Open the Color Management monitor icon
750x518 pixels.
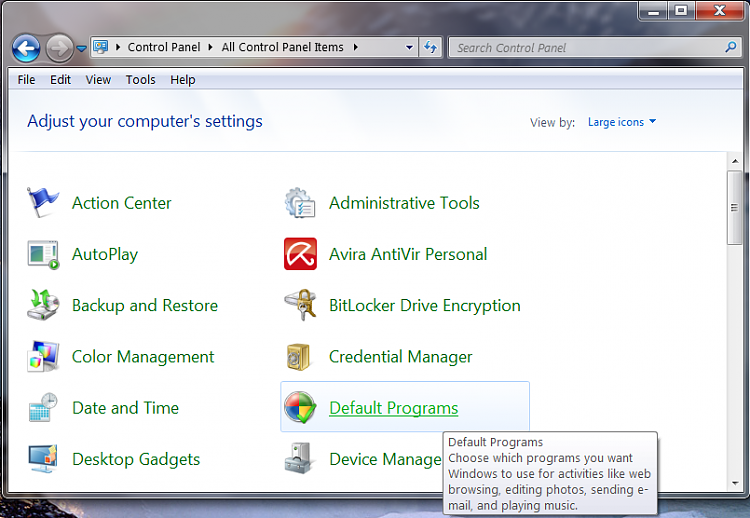coord(43,356)
